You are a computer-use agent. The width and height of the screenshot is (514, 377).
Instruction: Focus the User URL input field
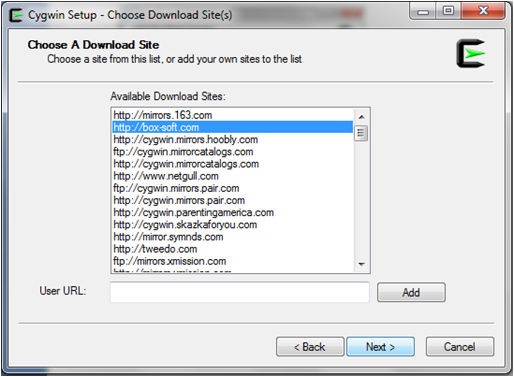click(240, 292)
